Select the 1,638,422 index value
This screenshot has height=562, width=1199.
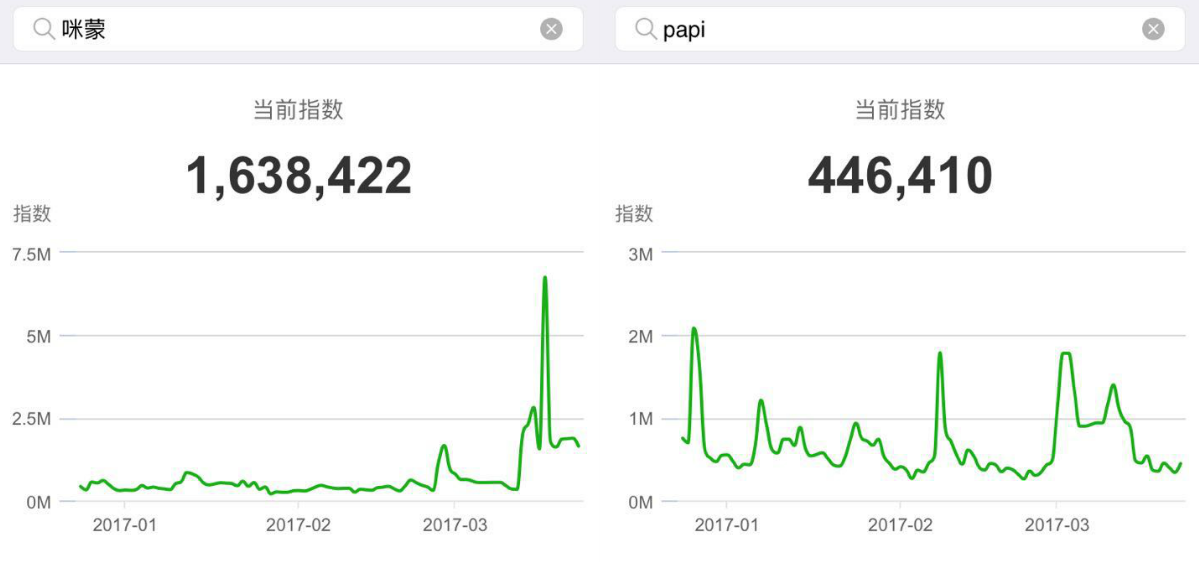tap(299, 176)
